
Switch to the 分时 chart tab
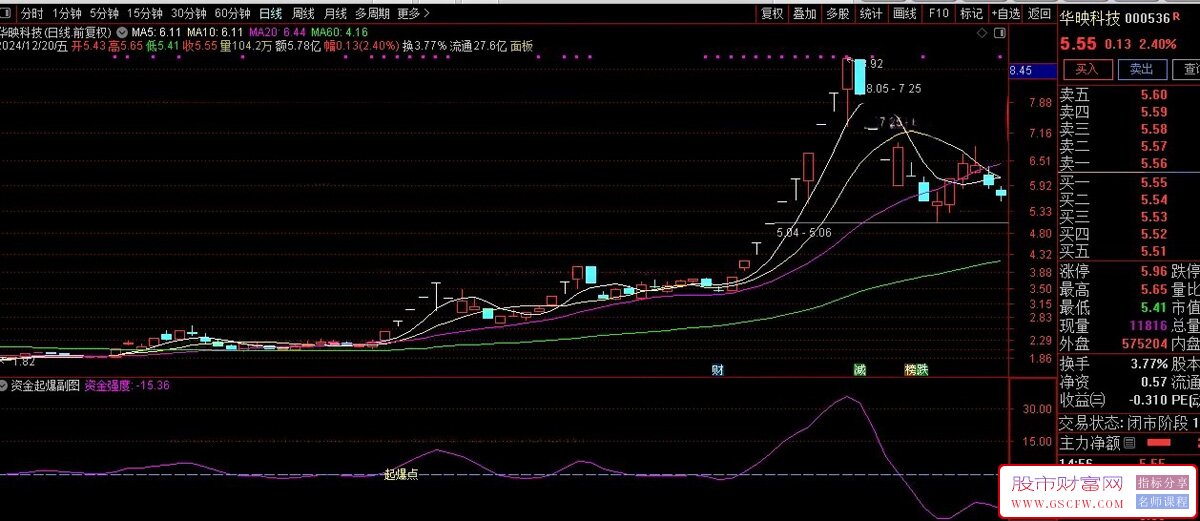pyautogui.click(x=32, y=14)
